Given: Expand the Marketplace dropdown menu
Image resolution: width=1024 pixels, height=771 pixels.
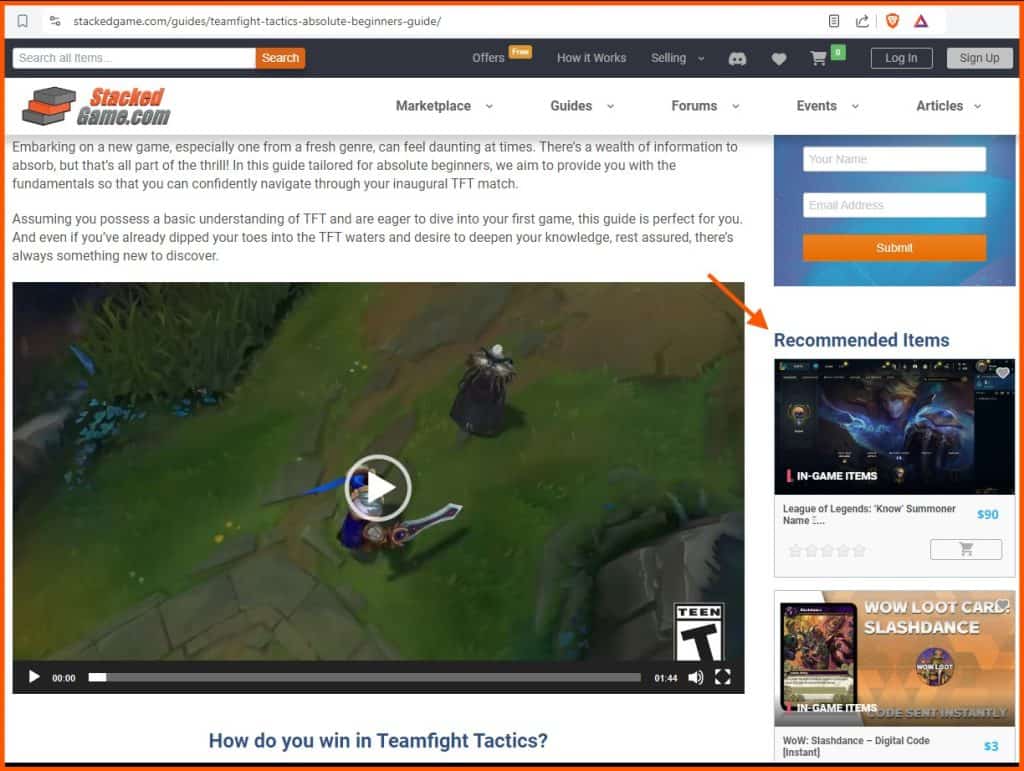Looking at the screenshot, I should tap(444, 106).
